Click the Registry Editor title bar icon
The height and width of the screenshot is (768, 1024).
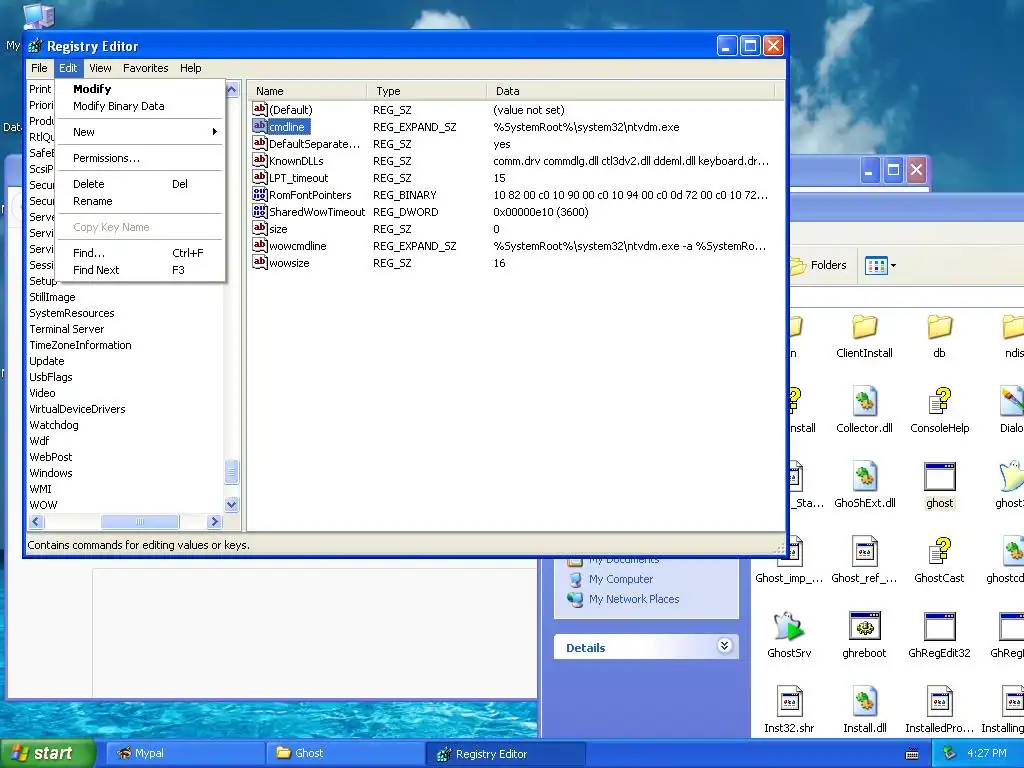coord(35,46)
